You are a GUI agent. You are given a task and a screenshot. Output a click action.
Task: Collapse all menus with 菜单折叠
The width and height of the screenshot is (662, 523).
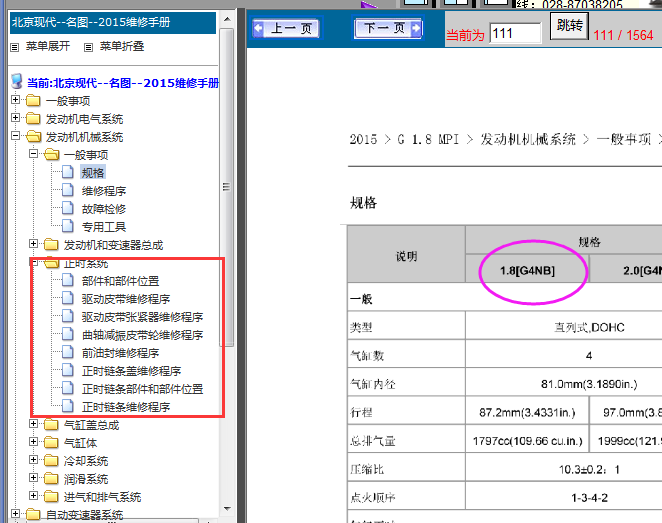[x=122, y=46]
